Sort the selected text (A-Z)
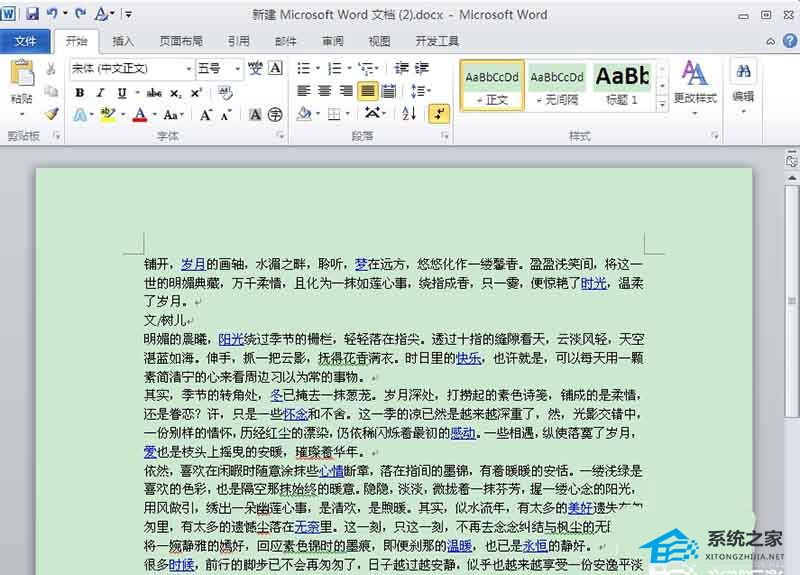The image size is (800, 575). (409, 113)
